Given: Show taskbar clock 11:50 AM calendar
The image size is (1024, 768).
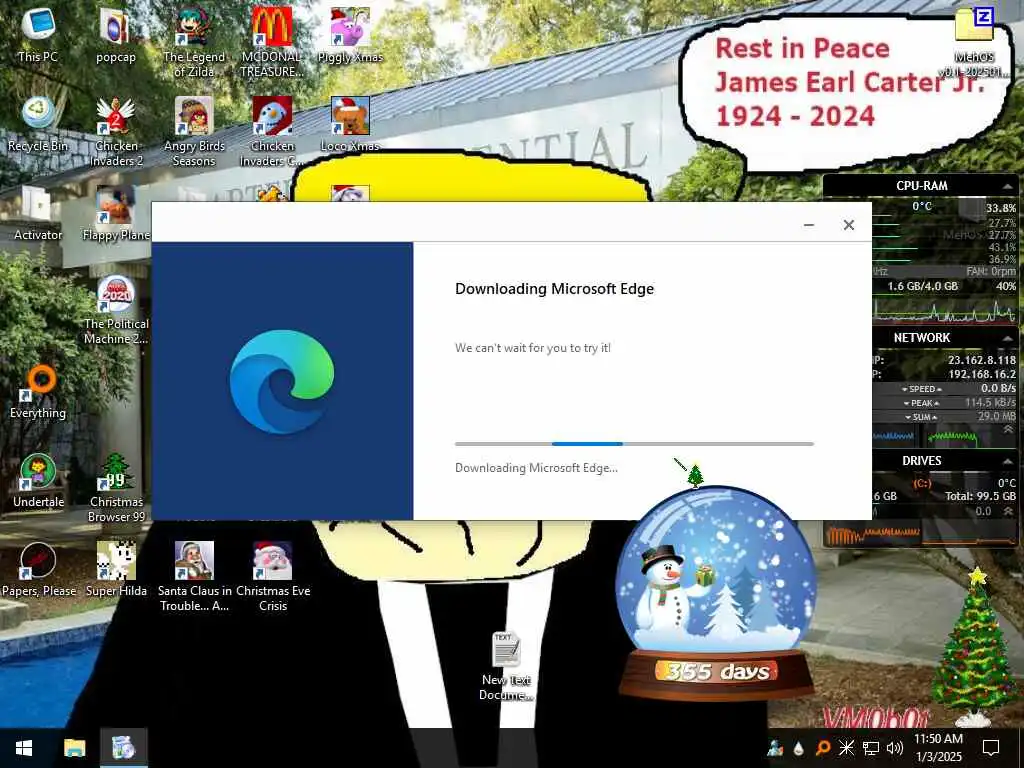Looking at the screenshot, I should coord(938,748).
